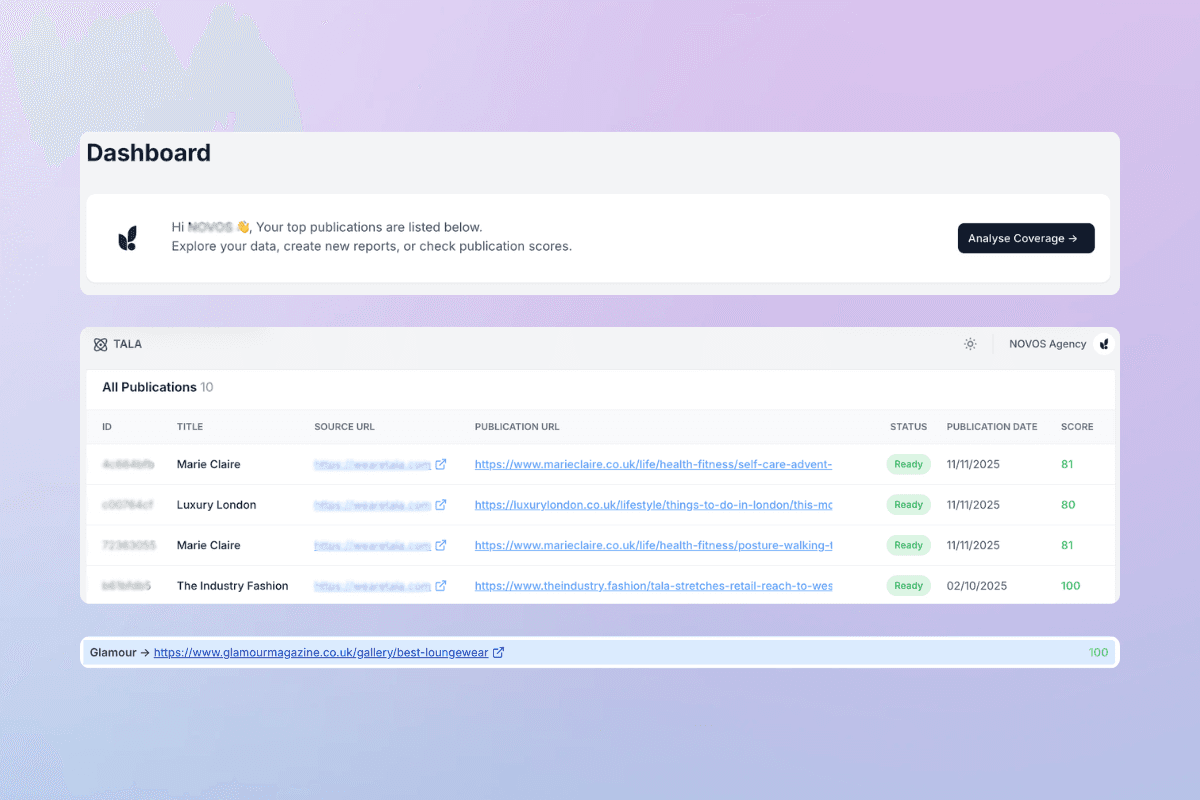Open the luxurylondon.co.uk things-to-do-in-london link
Viewport: 1200px width, 800px height.
coord(653,505)
